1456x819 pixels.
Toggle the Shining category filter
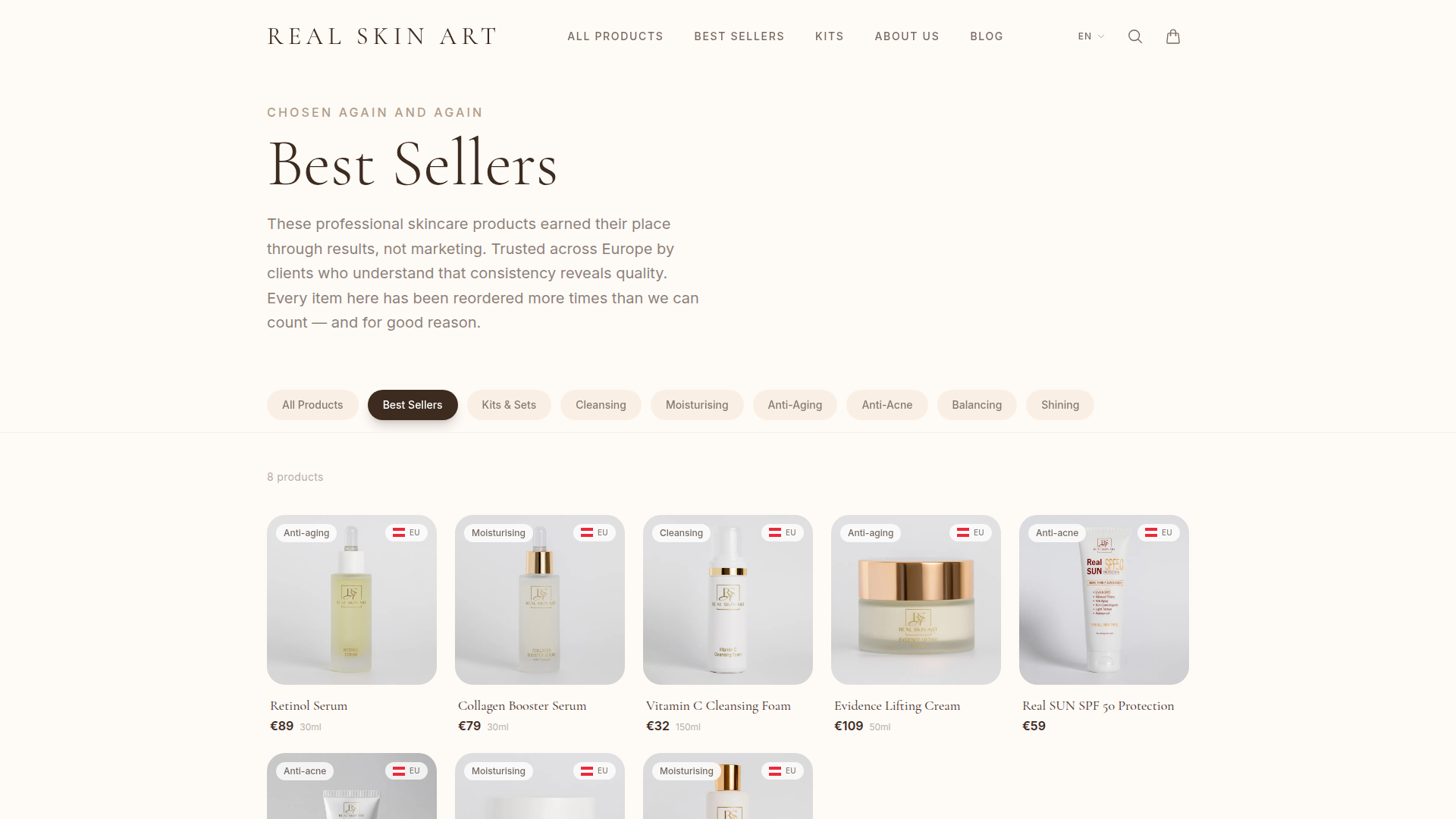pyautogui.click(x=1060, y=405)
